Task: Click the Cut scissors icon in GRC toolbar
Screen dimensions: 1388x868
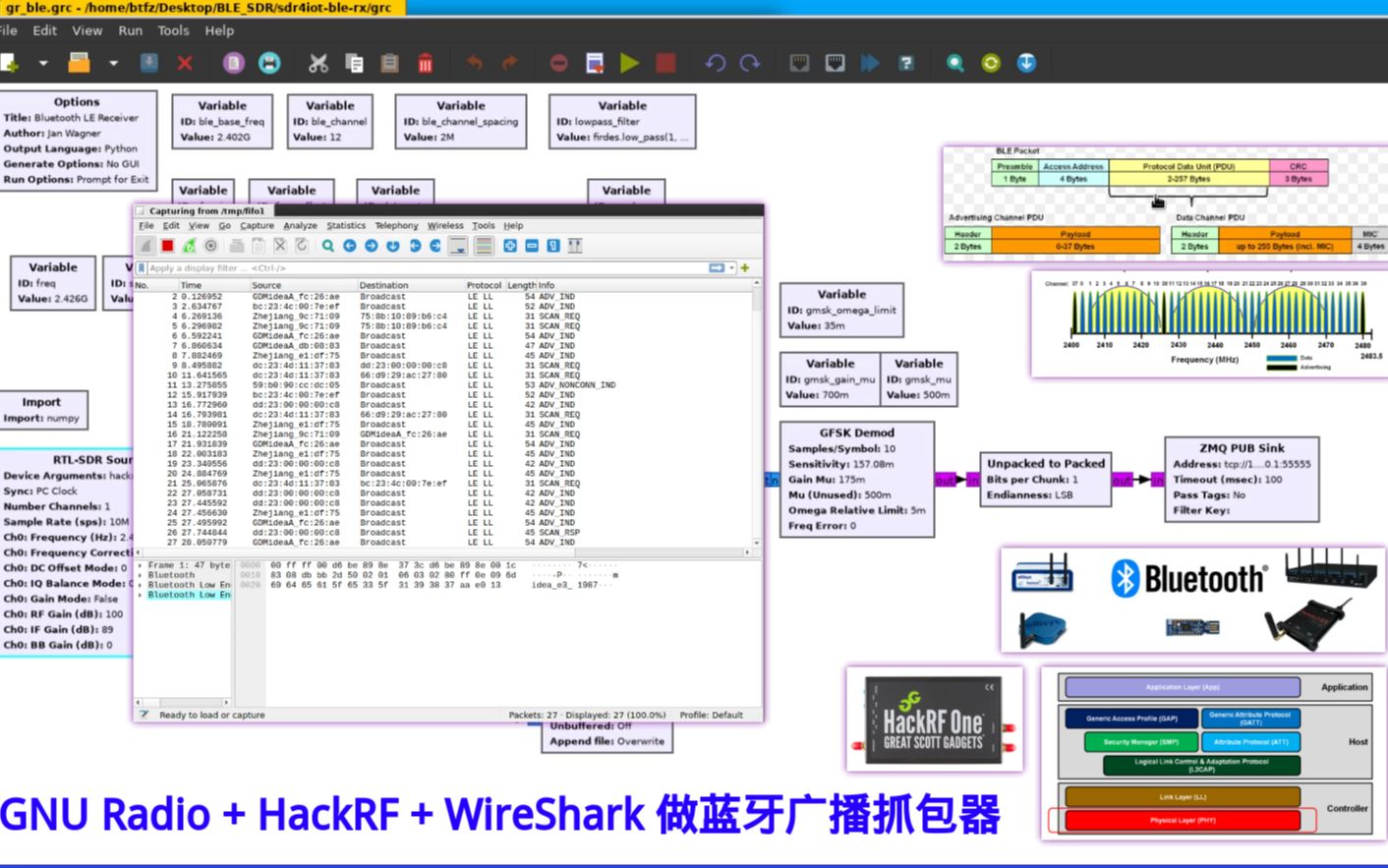Action: click(x=318, y=63)
